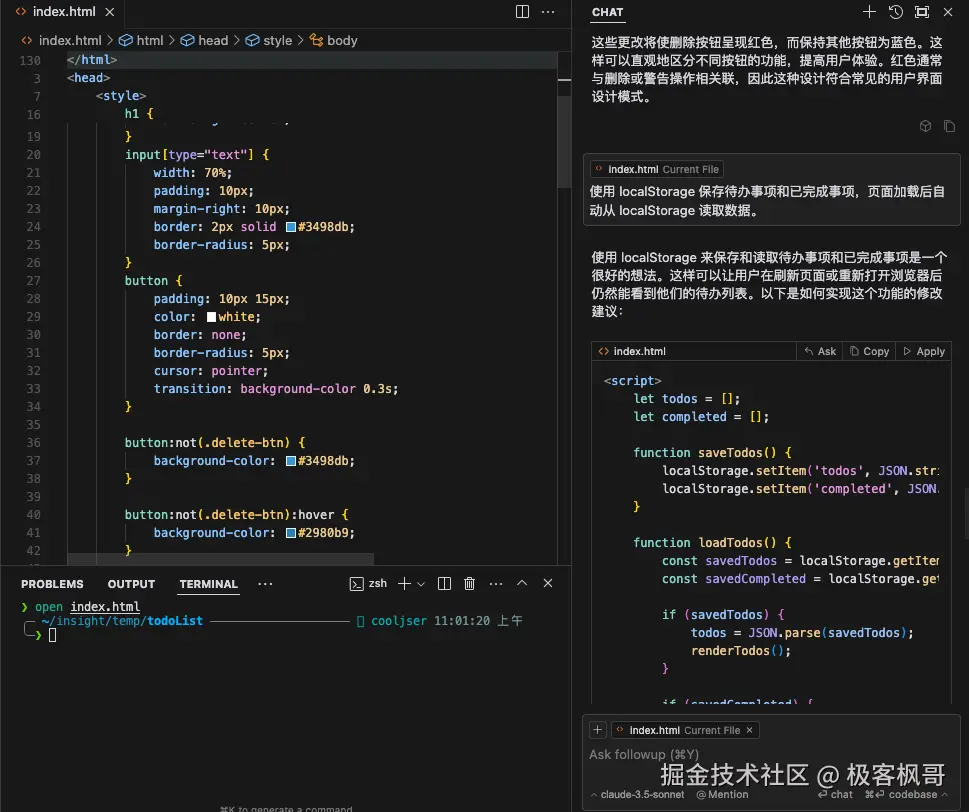Click line number 20 in the gutter
This screenshot has width=969, height=812.
33,155
